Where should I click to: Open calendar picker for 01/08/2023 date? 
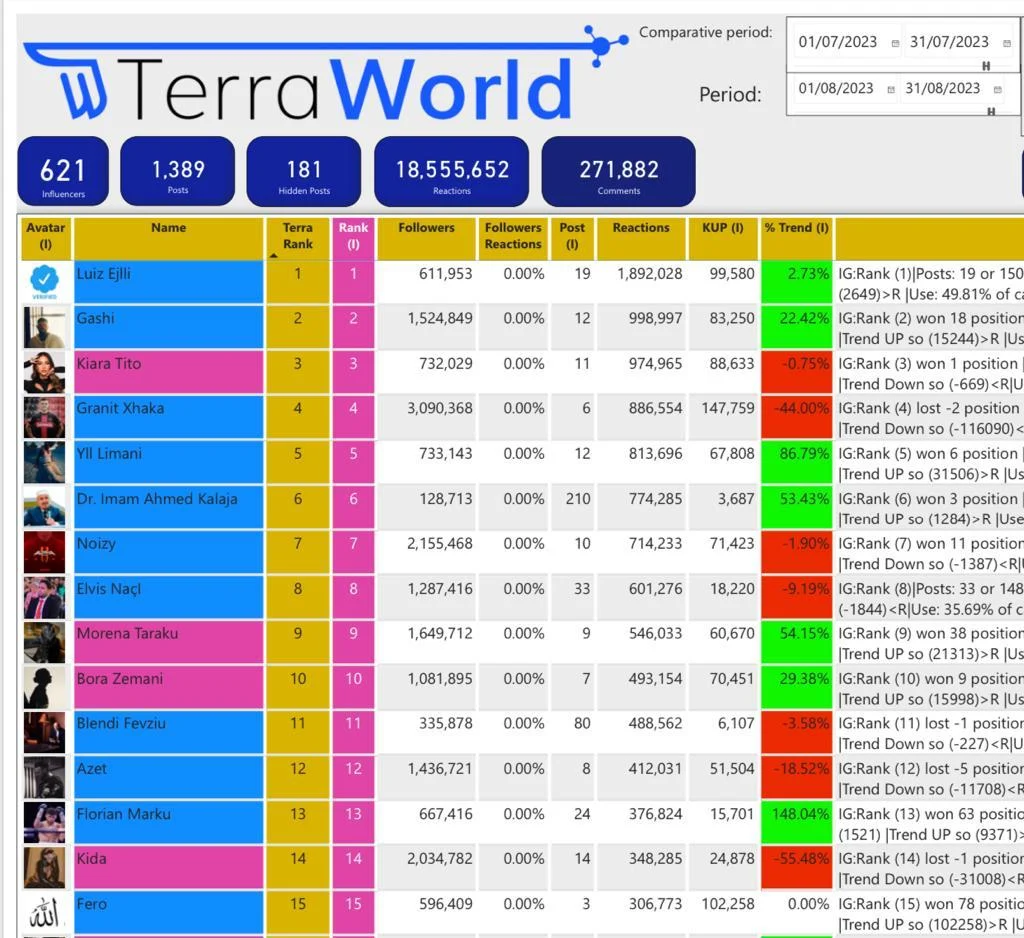(x=891, y=89)
